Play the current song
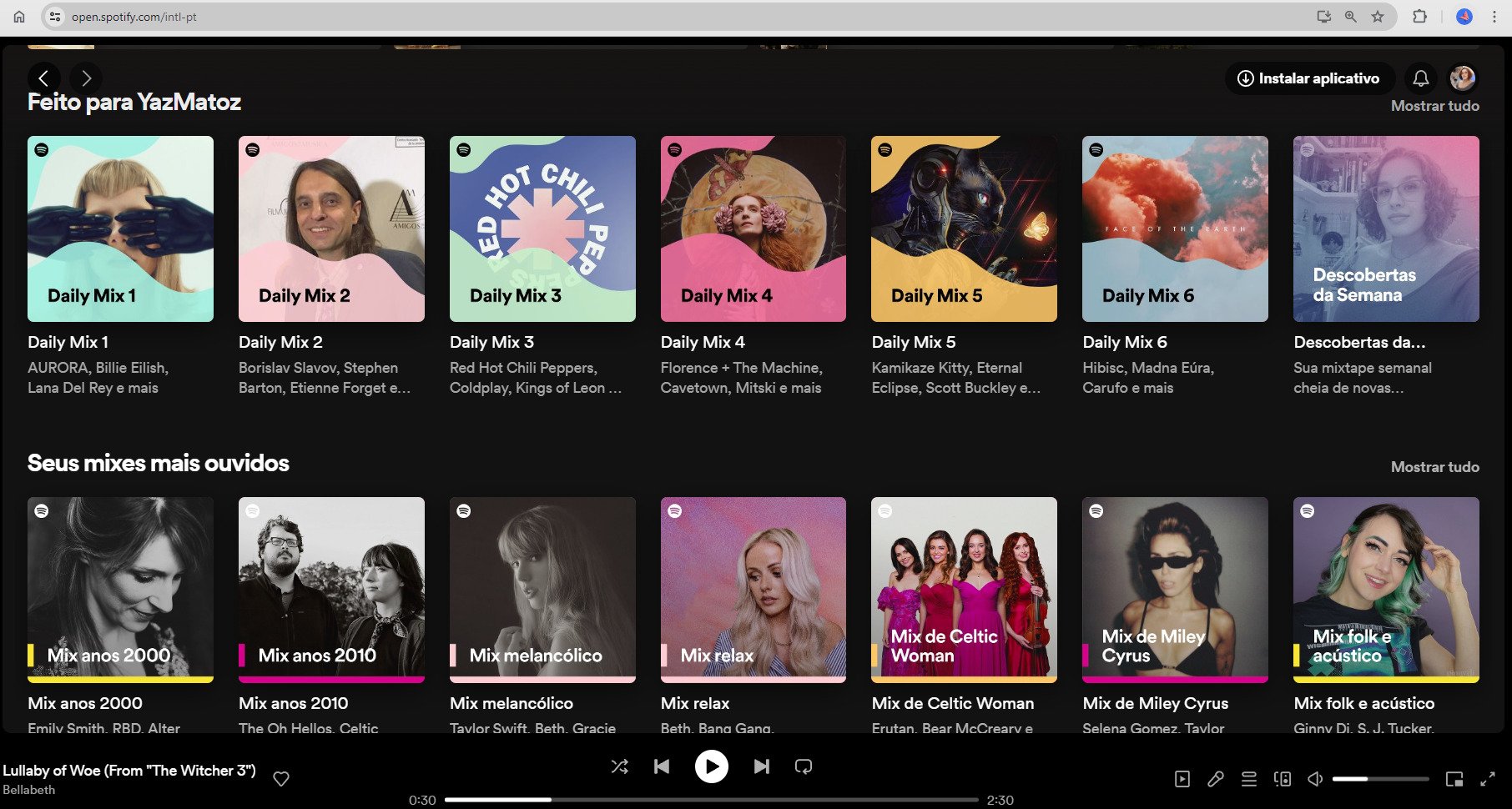 712,766
